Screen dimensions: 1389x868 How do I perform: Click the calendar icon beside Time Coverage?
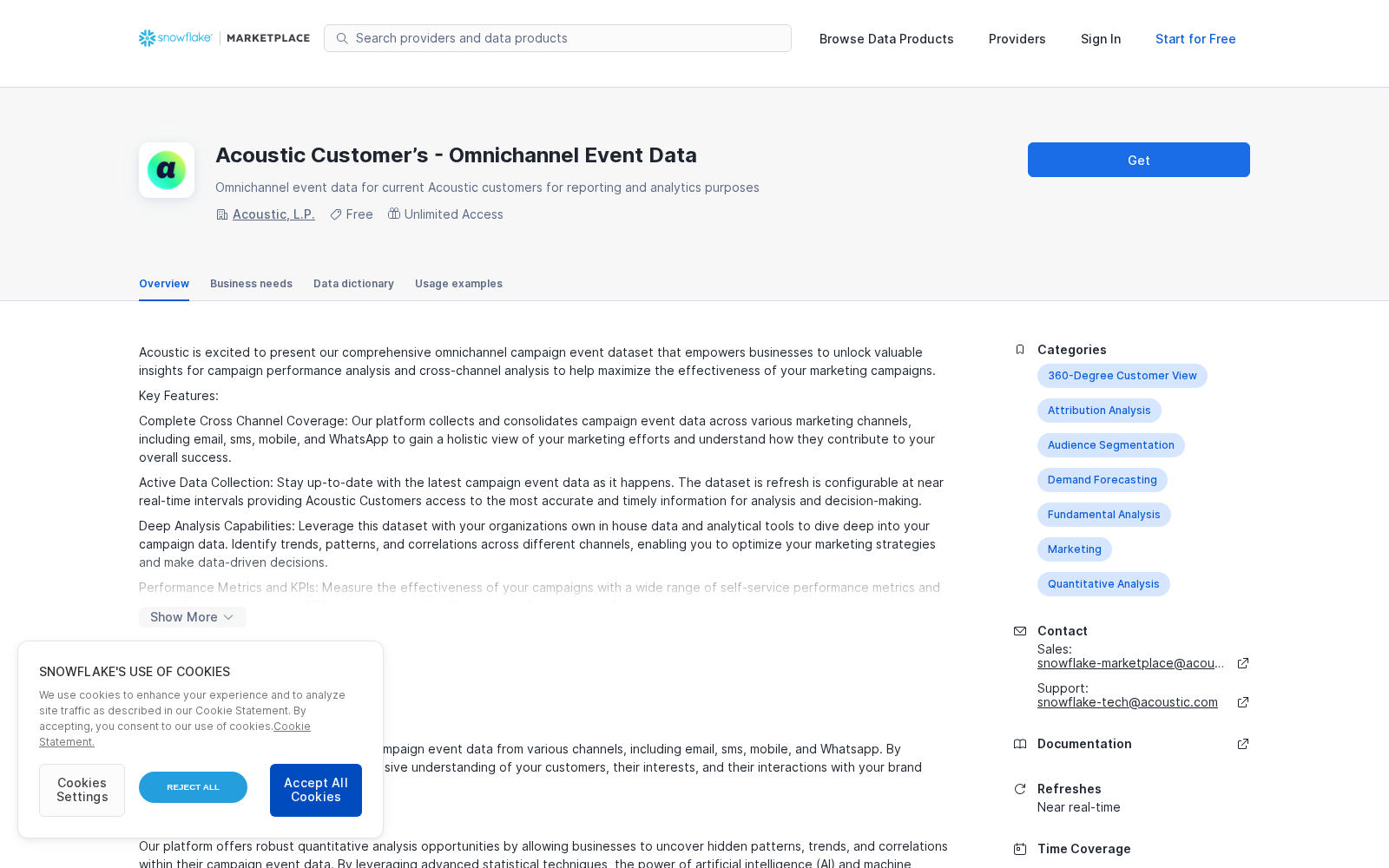(1020, 849)
